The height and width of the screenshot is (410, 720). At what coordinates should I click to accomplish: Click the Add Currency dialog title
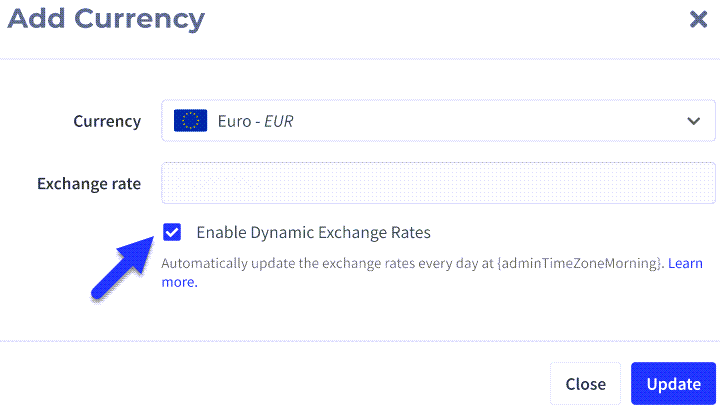(x=106, y=19)
